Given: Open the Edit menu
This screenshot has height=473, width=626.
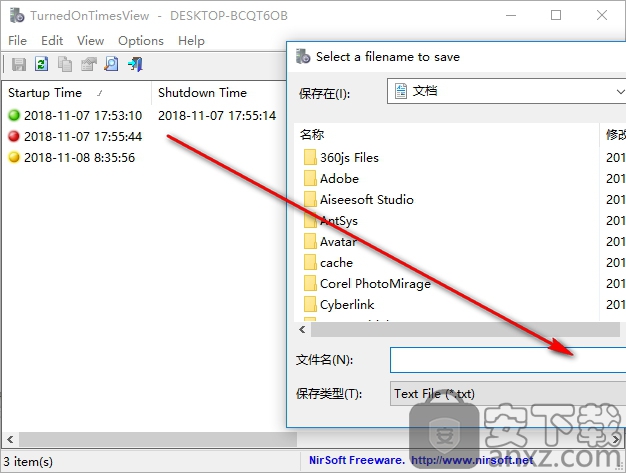Looking at the screenshot, I should tap(52, 41).
